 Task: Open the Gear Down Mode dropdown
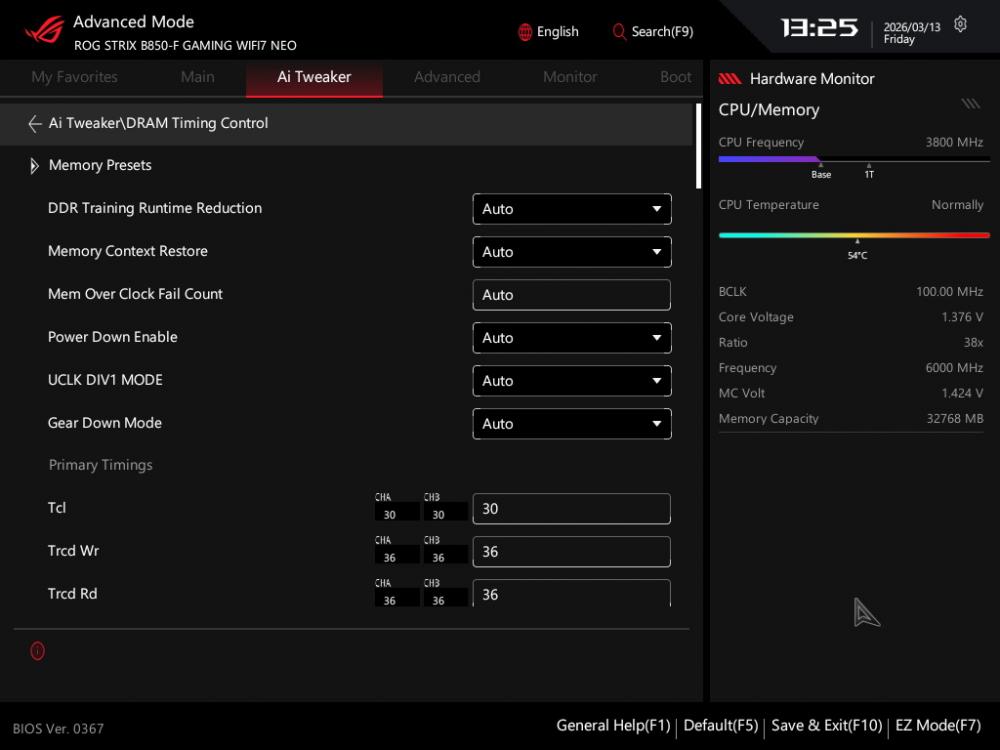[571, 424]
